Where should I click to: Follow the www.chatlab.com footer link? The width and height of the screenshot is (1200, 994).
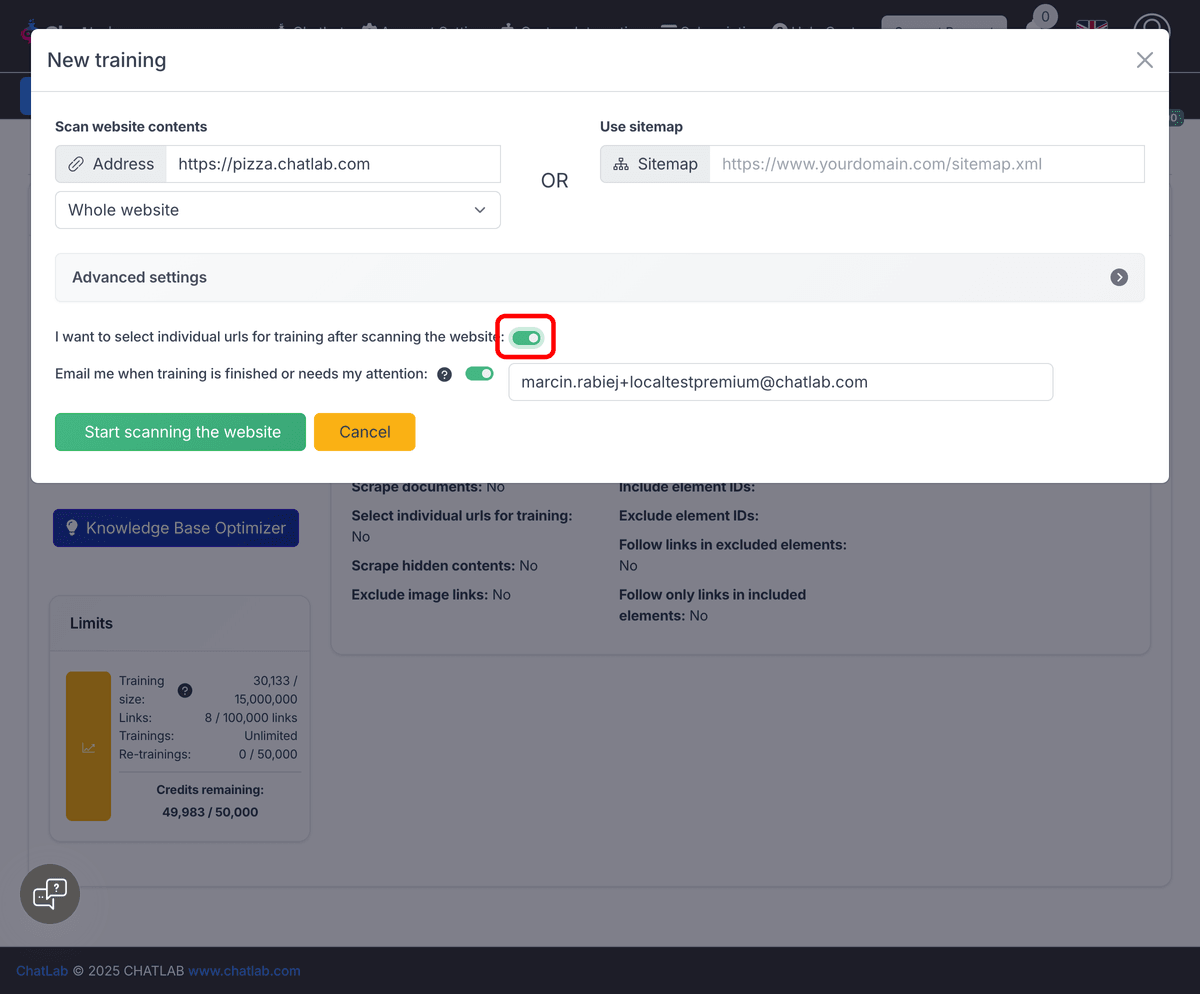(244, 970)
